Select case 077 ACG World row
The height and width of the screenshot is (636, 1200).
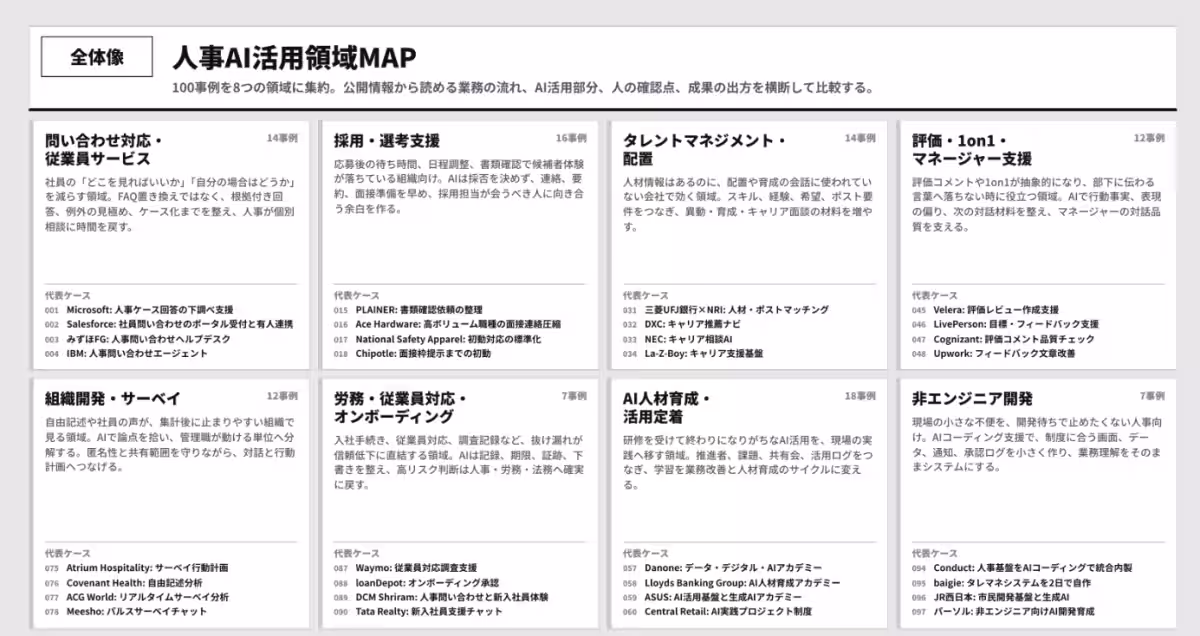coord(137,597)
